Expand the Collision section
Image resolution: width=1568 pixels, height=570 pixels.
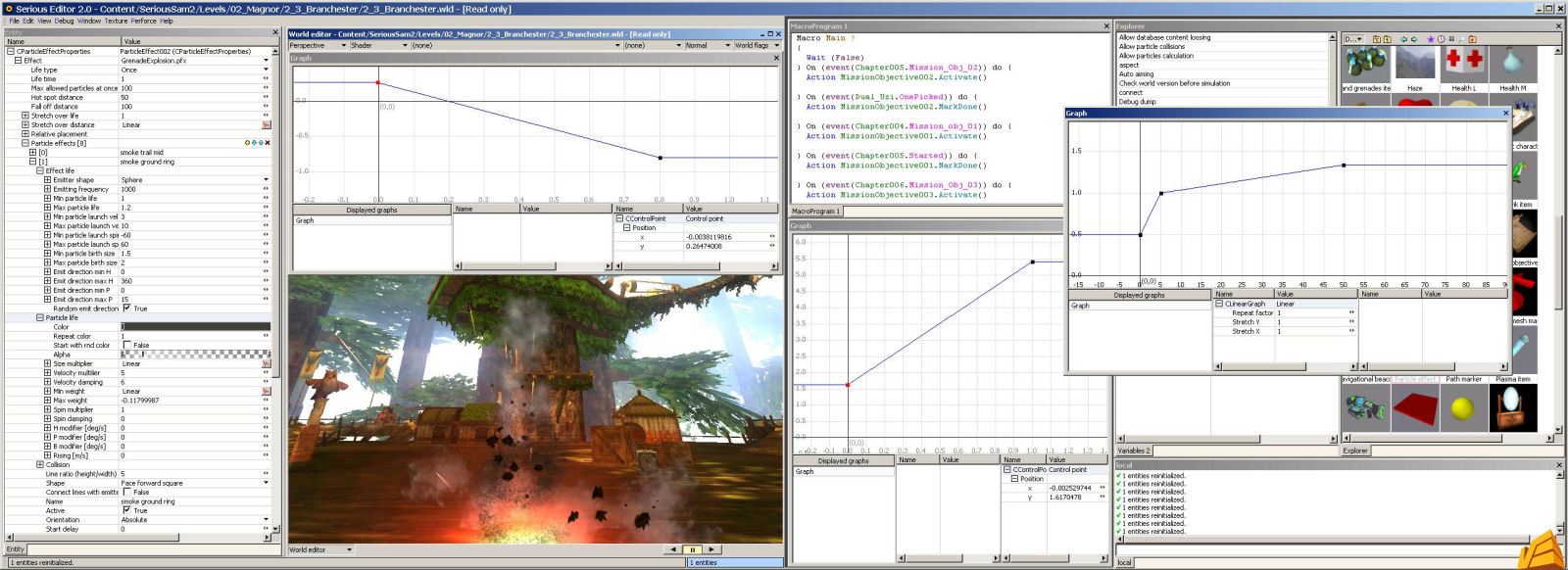coord(40,465)
